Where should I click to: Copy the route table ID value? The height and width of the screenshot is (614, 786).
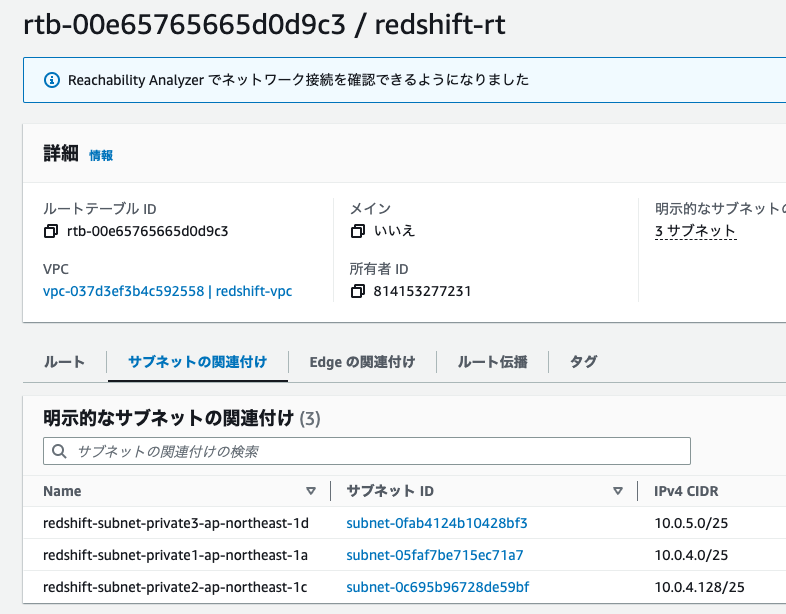[x=51, y=231]
